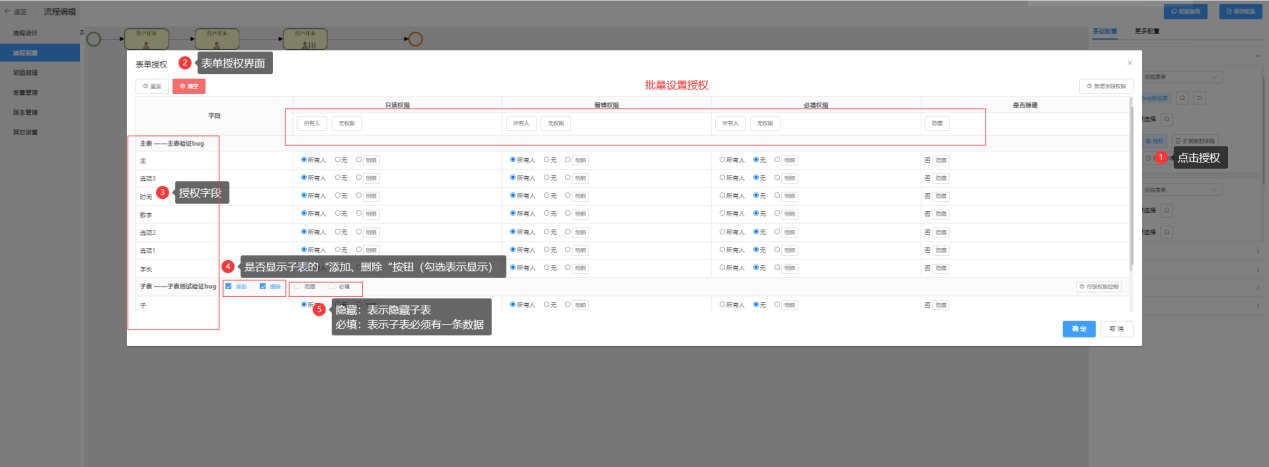This screenshot has height=467, width=1269.
Task: Click batch 所有人 button under 只读权限
Action: click(x=311, y=123)
